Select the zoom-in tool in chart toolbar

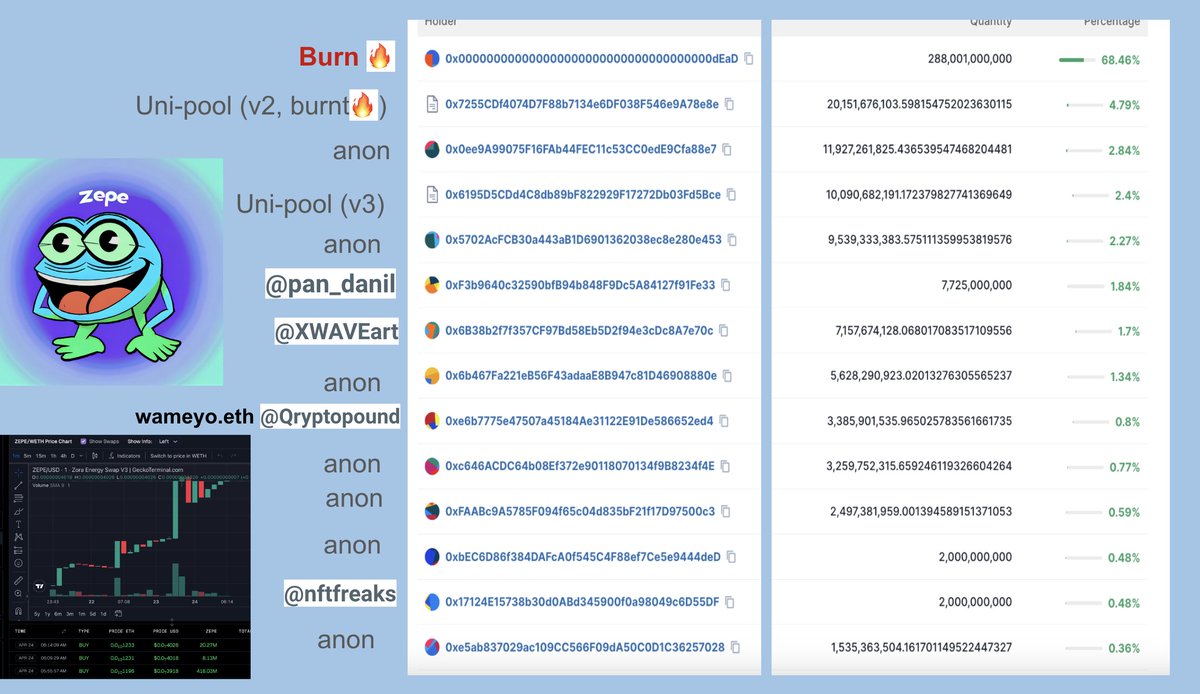(x=18, y=593)
